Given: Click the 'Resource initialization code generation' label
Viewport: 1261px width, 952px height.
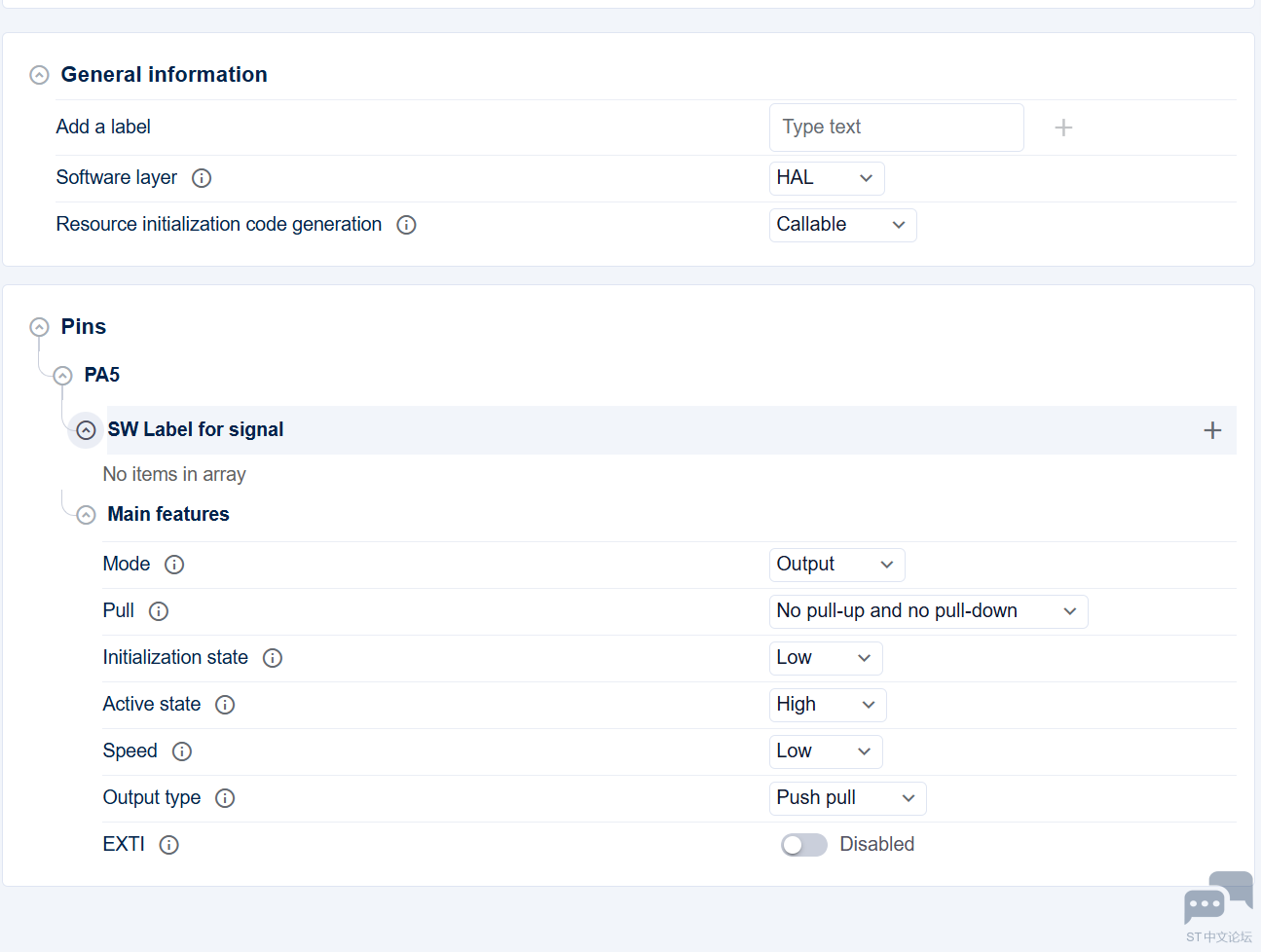Looking at the screenshot, I should (219, 224).
